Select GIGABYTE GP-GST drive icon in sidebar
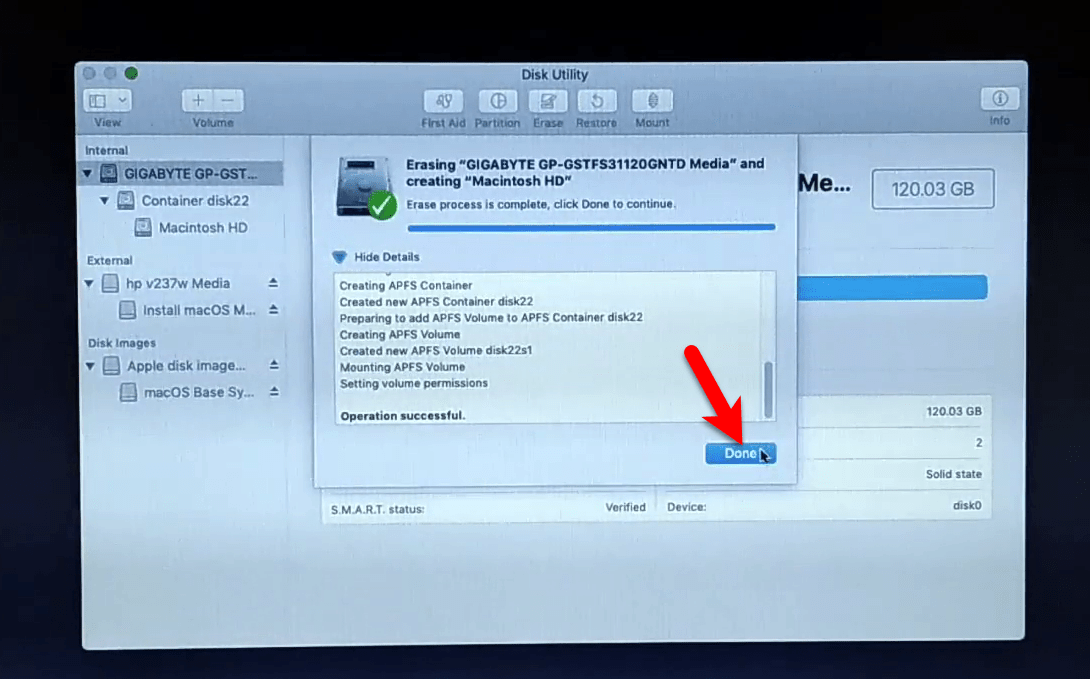This screenshot has width=1090, height=679. pyautogui.click(x=108, y=173)
